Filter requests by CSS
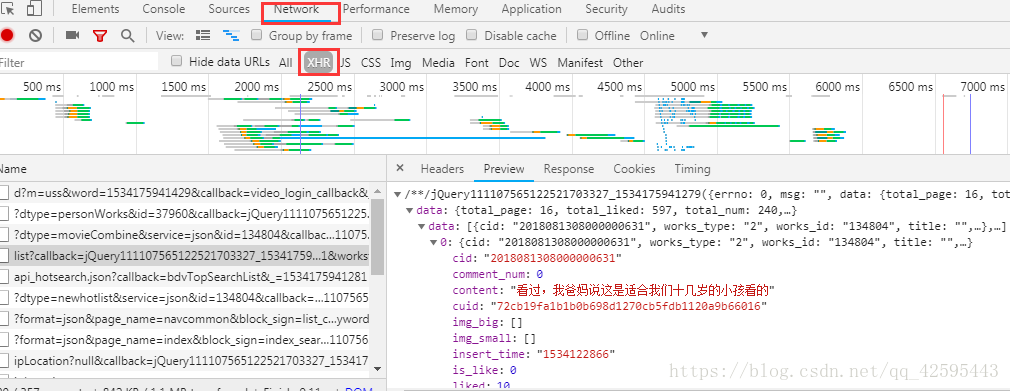Screen dimensions: 1010x391 tap(371, 62)
